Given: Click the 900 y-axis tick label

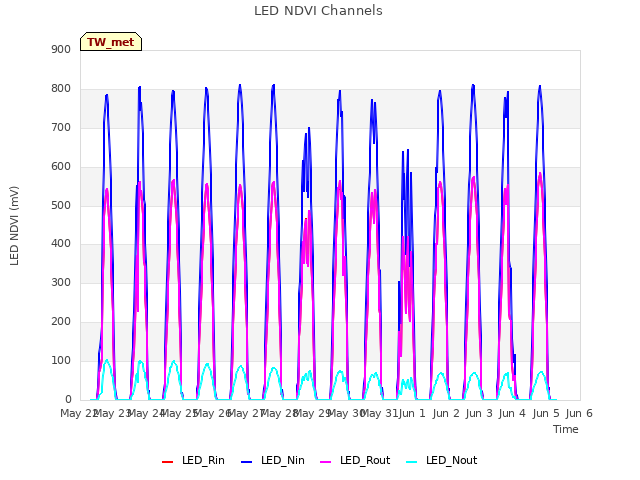Looking at the screenshot, I should [x=61, y=49].
